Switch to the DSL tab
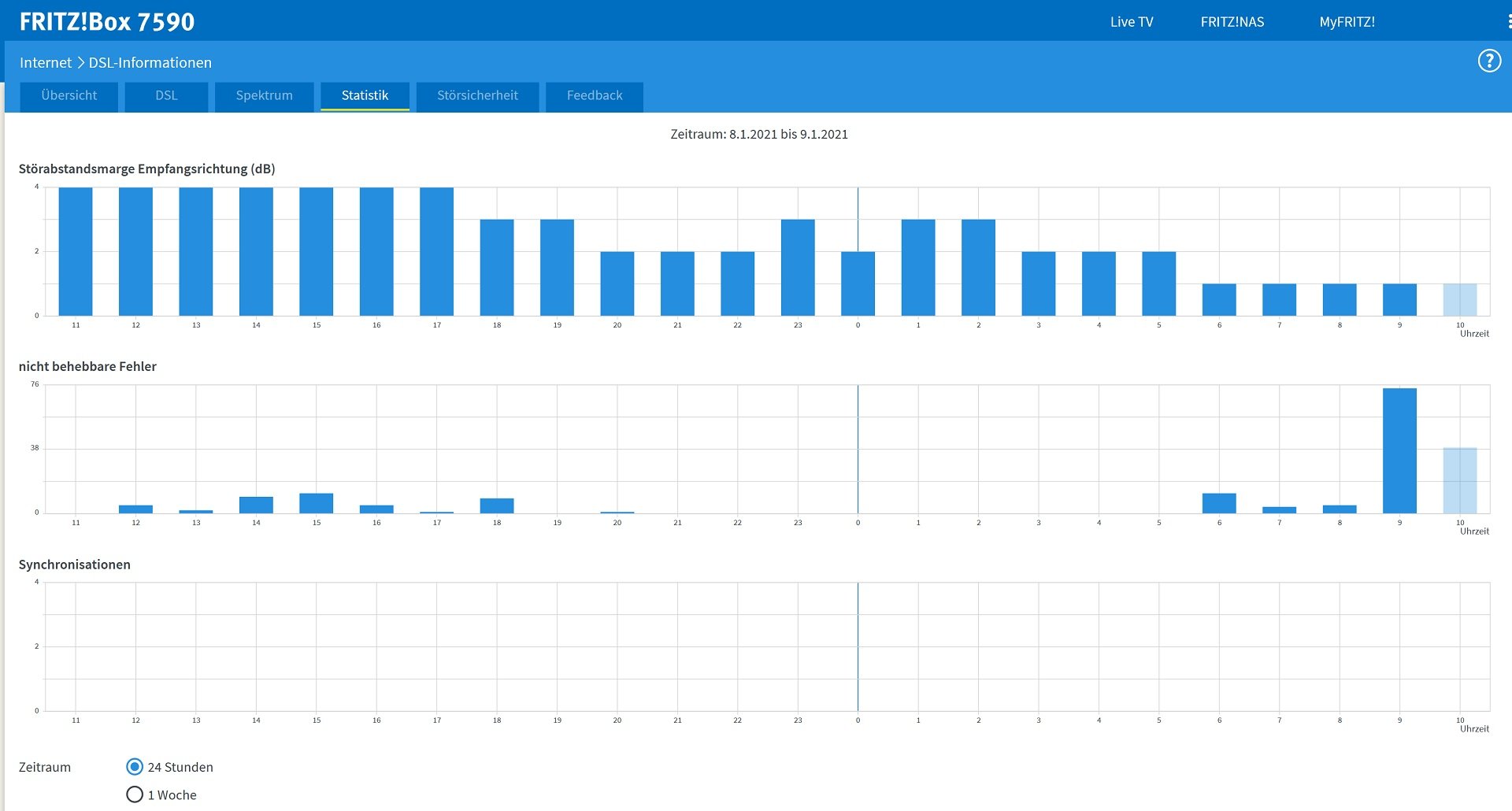Image resolution: width=1512 pixels, height=811 pixels. coord(166,96)
